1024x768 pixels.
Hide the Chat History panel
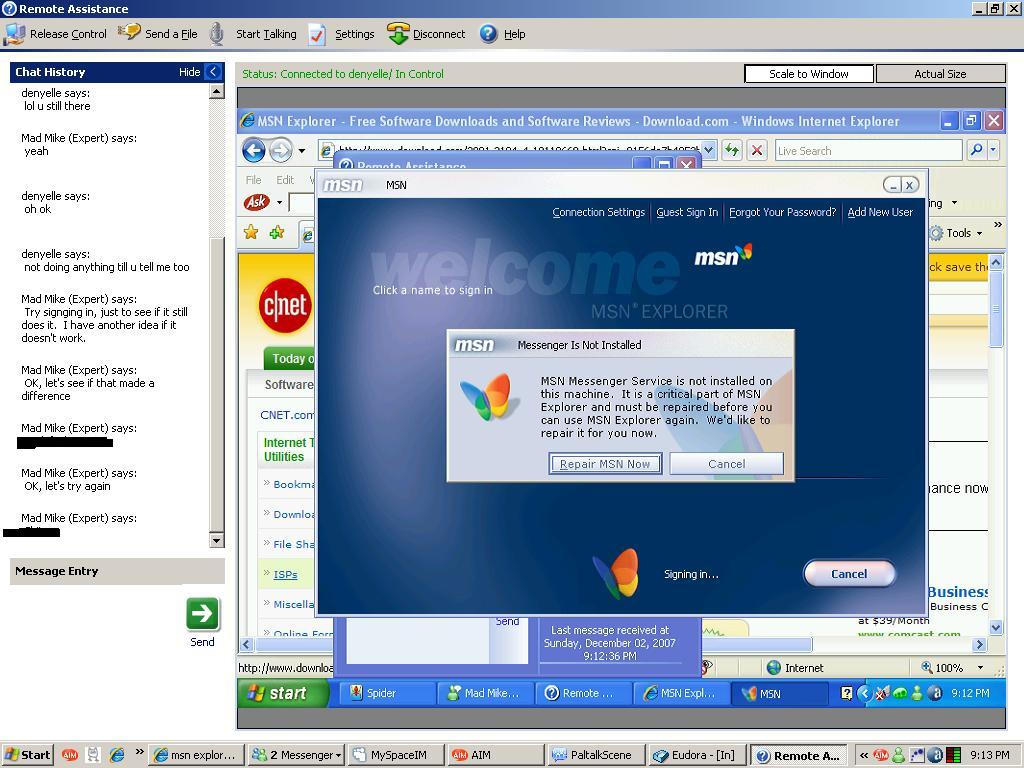(212, 72)
